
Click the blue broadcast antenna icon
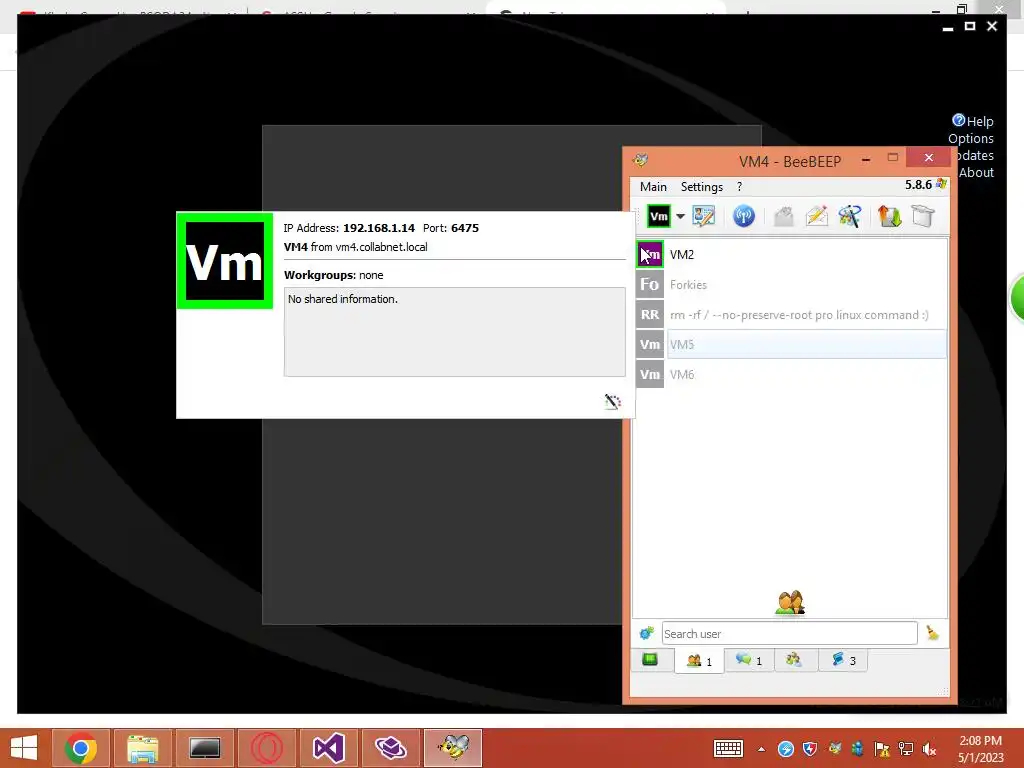click(743, 216)
